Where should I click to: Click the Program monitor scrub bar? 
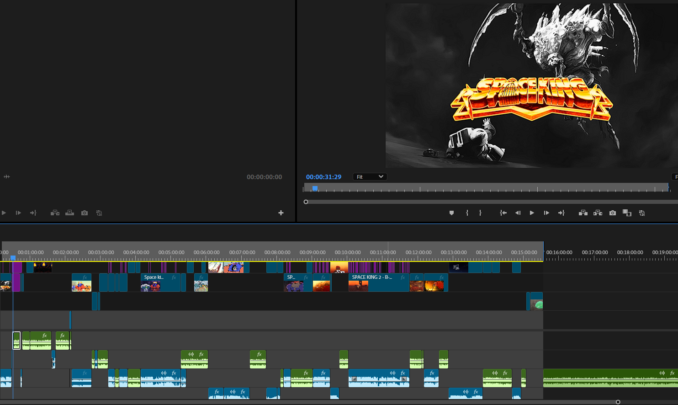490,188
